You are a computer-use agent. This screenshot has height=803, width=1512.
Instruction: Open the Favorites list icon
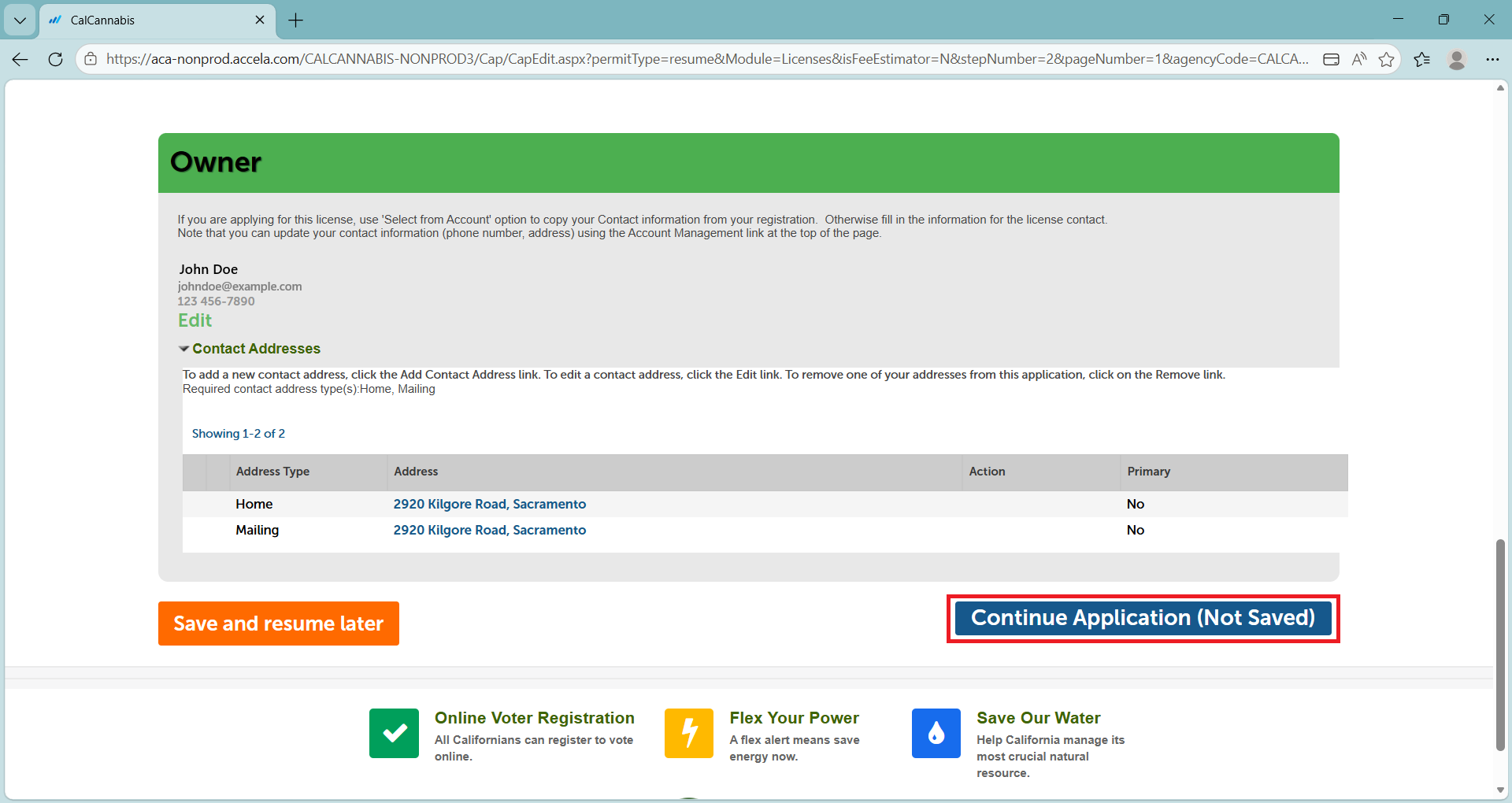(x=1422, y=59)
